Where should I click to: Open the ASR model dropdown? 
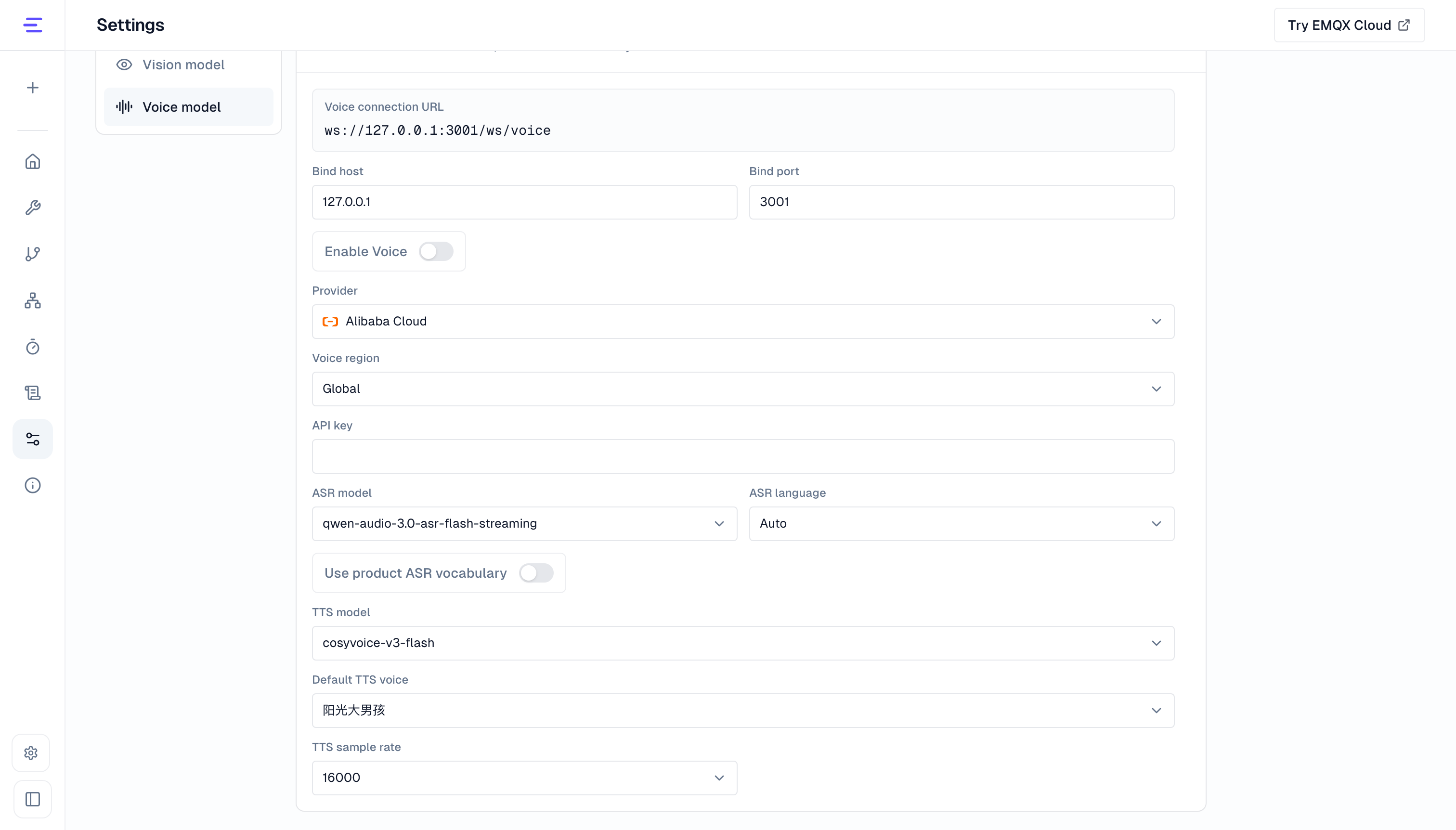point(524,523)
